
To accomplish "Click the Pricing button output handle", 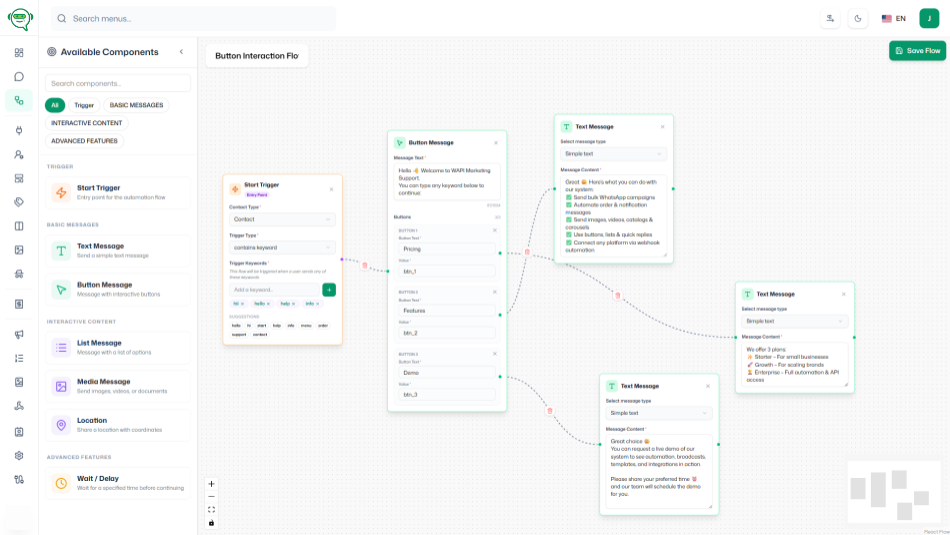I will 500,253.
